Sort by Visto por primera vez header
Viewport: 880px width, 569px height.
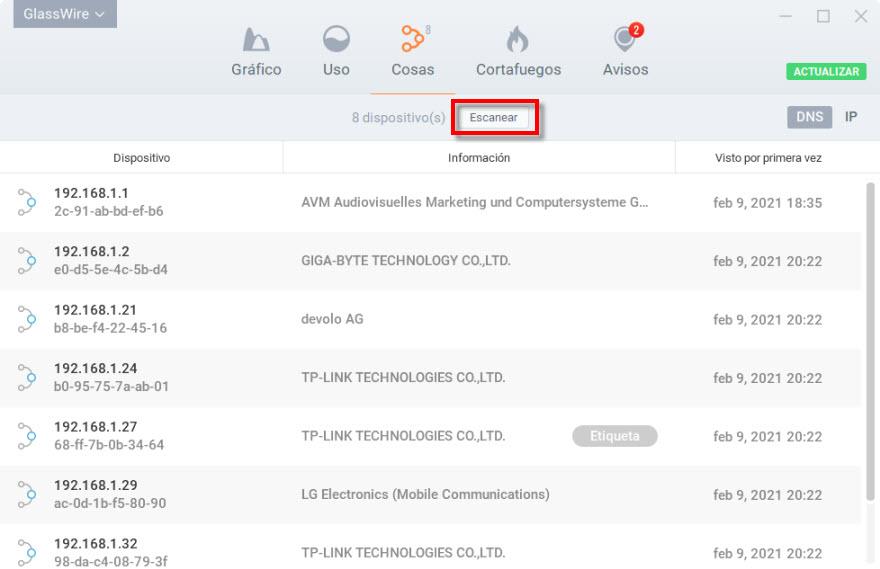(768, 158)
